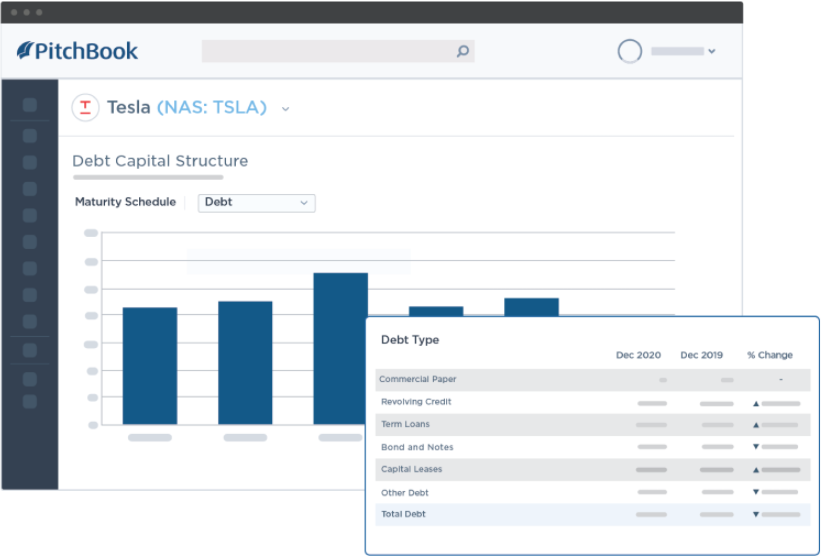Click the tallest bar in the chart

341,348
